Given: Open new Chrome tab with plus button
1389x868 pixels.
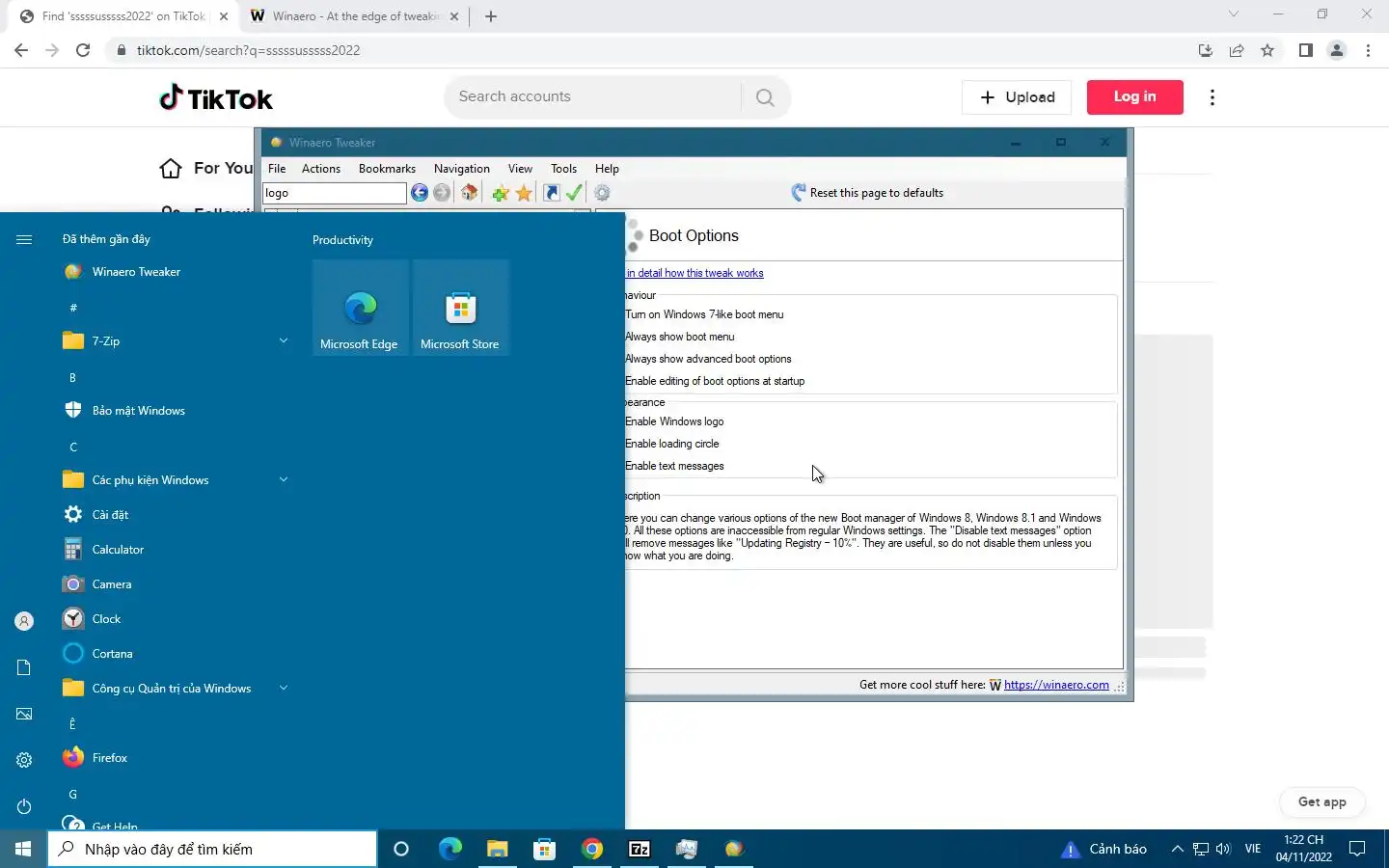Looking at the screenshot, I should [491, 16].
